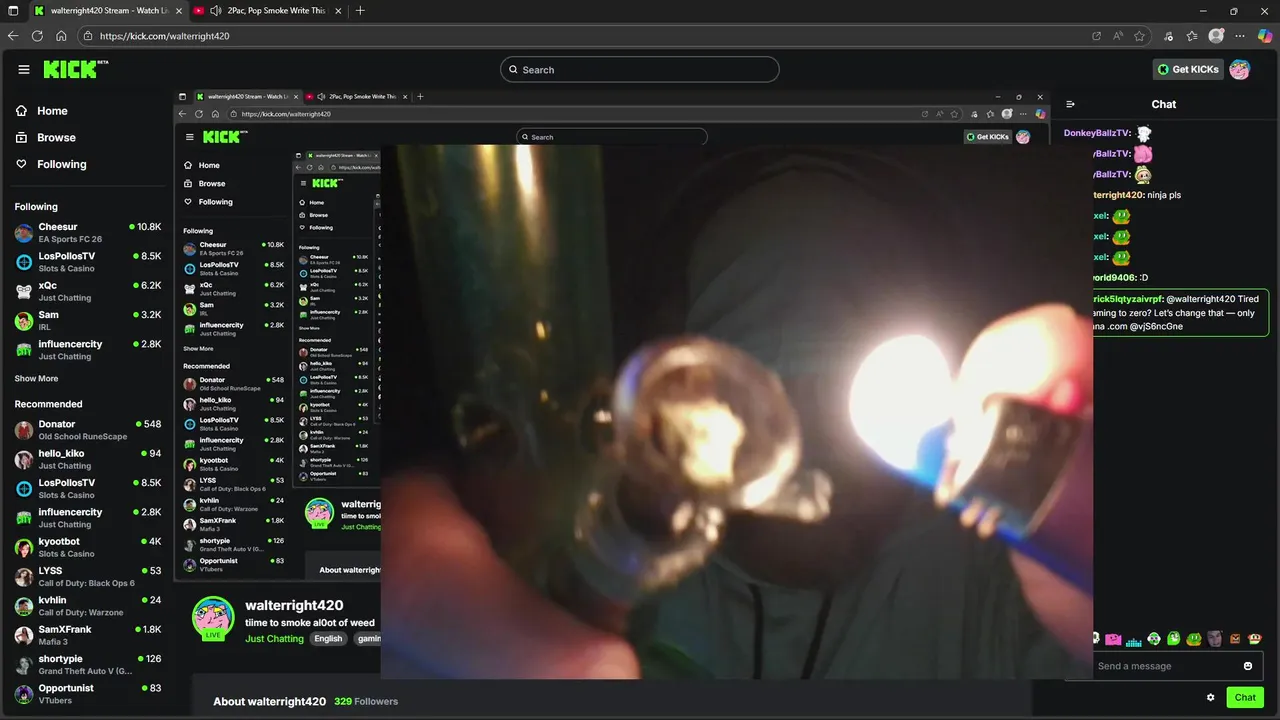Screen dimensions: 1280x720
Task: Open chat settings gear icon
Action: (x=1211, y=698)
